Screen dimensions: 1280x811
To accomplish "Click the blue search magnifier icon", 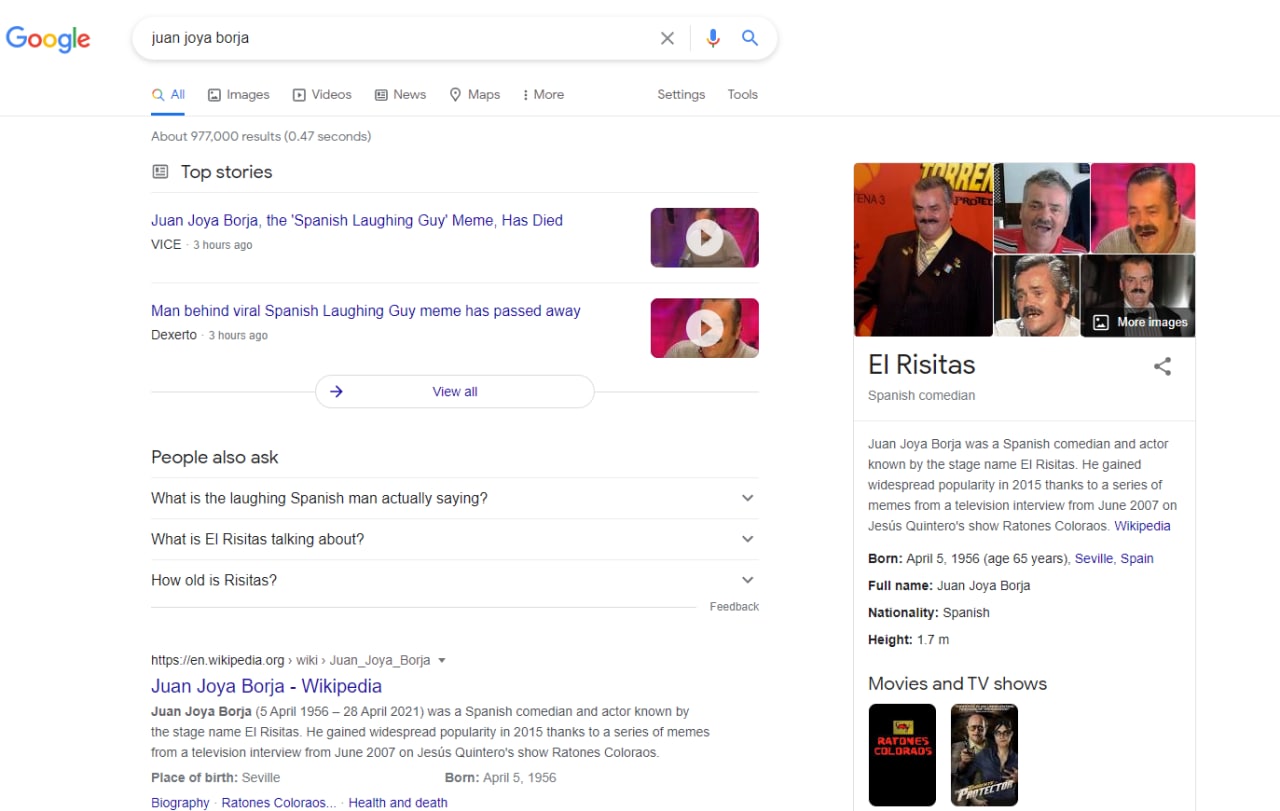I will (750, 38).
